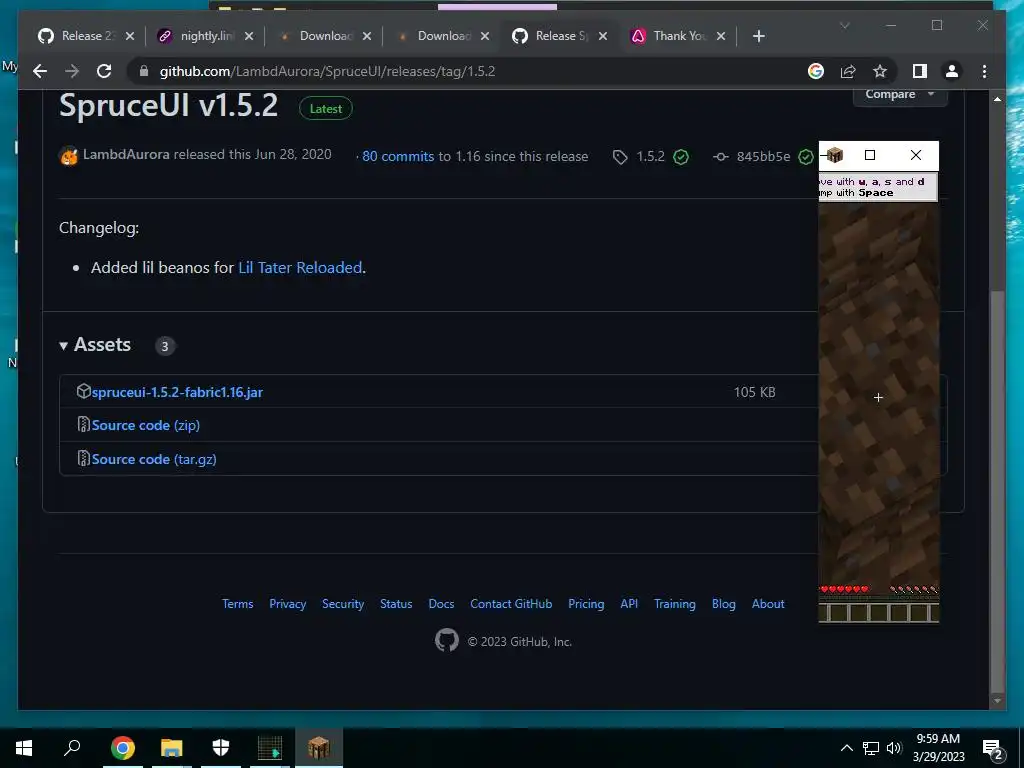
Task: Collapse the Assets section
Action: tap(95, 345)
